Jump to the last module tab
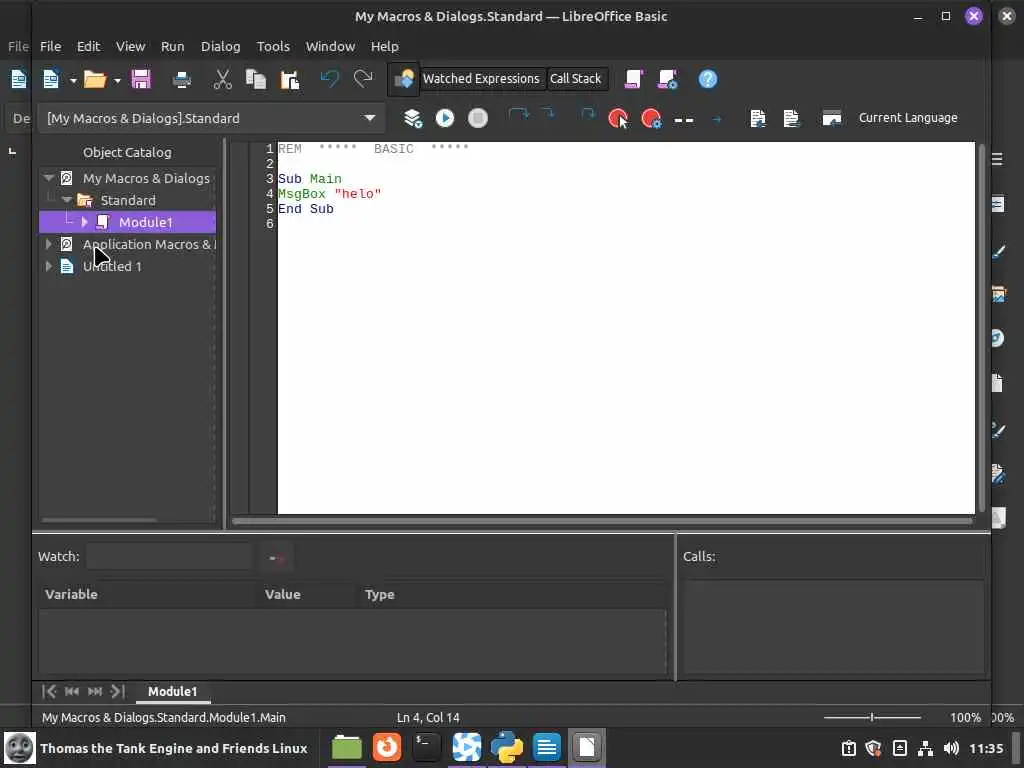Screen dimensions: 1024x768 118,692
